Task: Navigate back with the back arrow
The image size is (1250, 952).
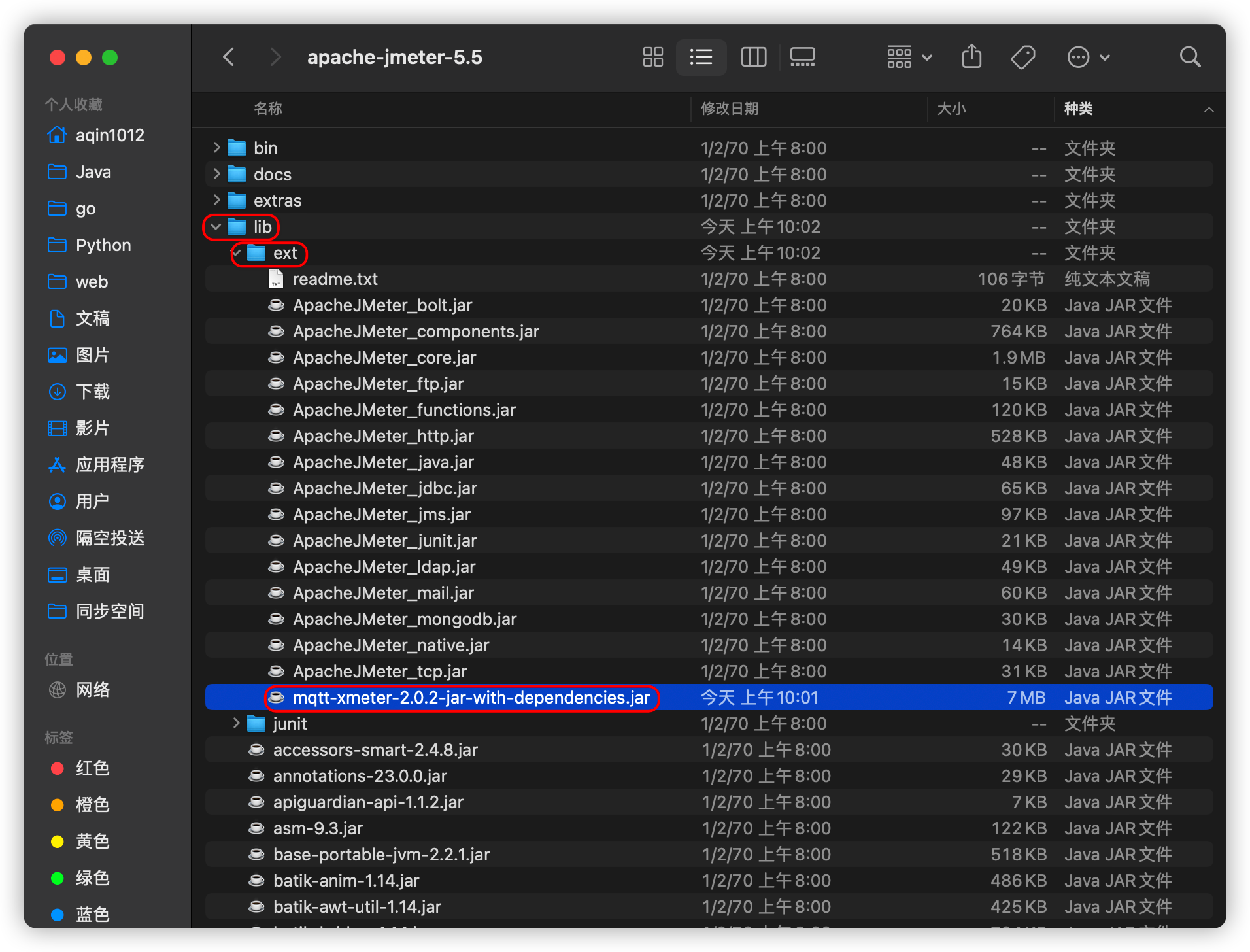Action: [x=228, y=57]
